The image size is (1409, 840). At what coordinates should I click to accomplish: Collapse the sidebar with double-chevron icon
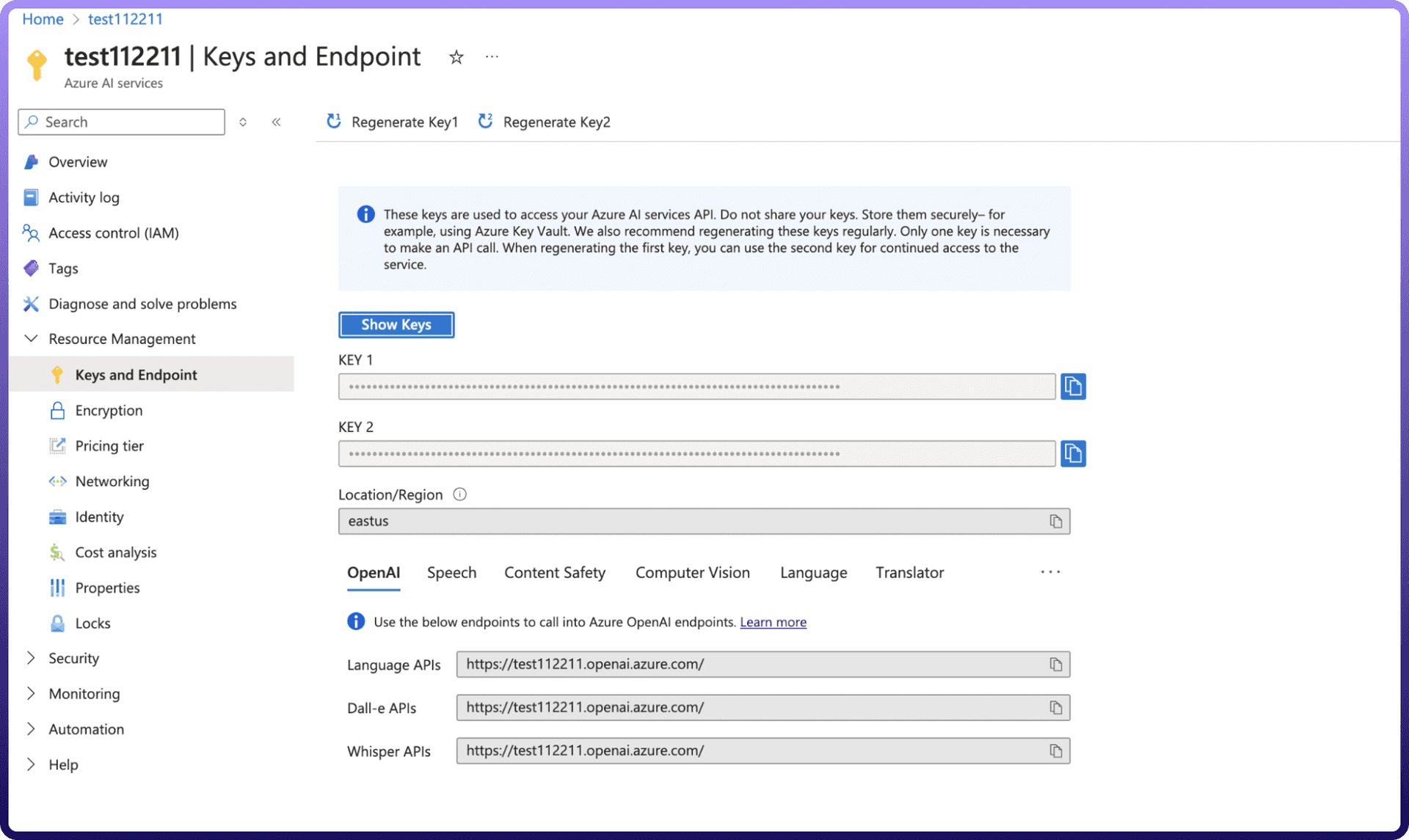point(276,122)
